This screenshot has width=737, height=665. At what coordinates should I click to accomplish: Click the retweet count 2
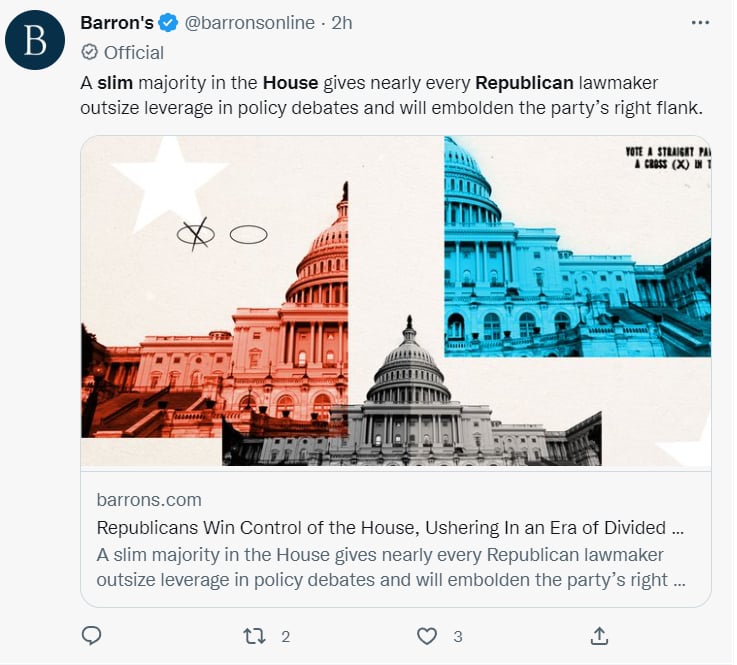point(285,637)
